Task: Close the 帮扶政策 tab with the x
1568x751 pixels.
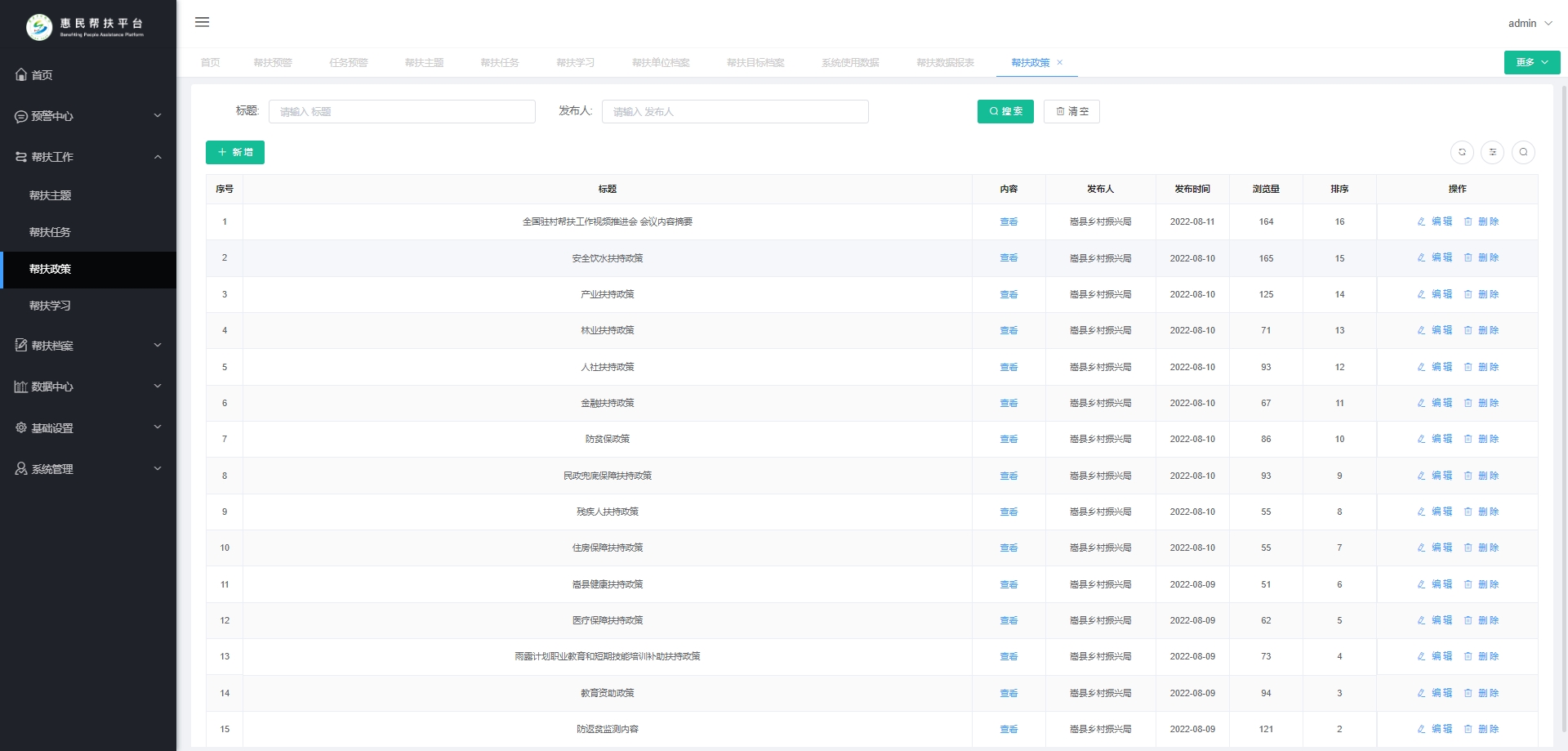Action: tap(1060, 62)
